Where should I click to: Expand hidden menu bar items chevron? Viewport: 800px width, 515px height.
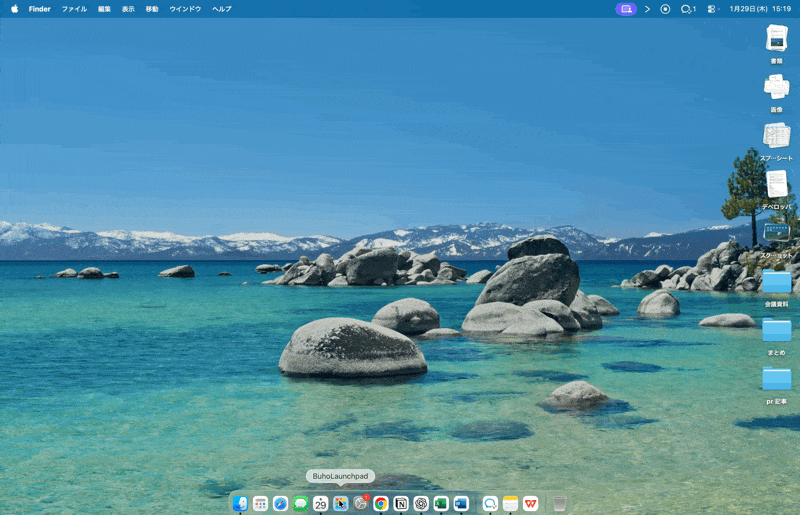pos(647,9)
